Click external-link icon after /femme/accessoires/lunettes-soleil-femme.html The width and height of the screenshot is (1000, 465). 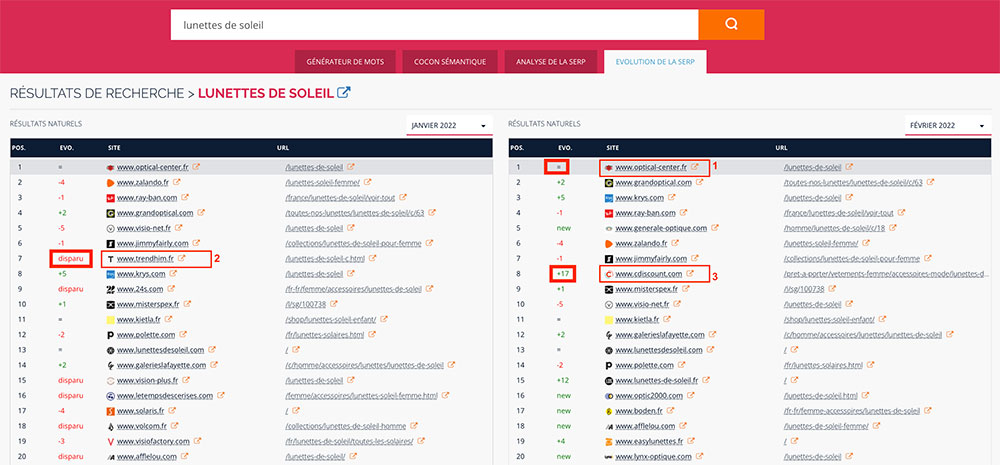click(445, 395)
